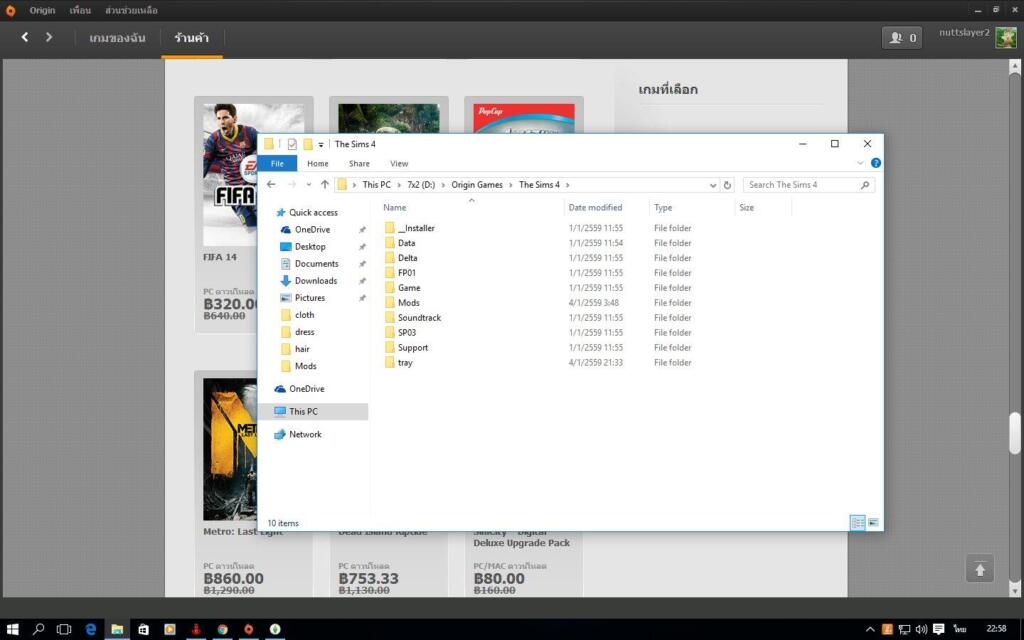Open File Explorer help with the question mark icon
Image resolution: width=1024 pixels, height=640 pixels.
(876, 163)
